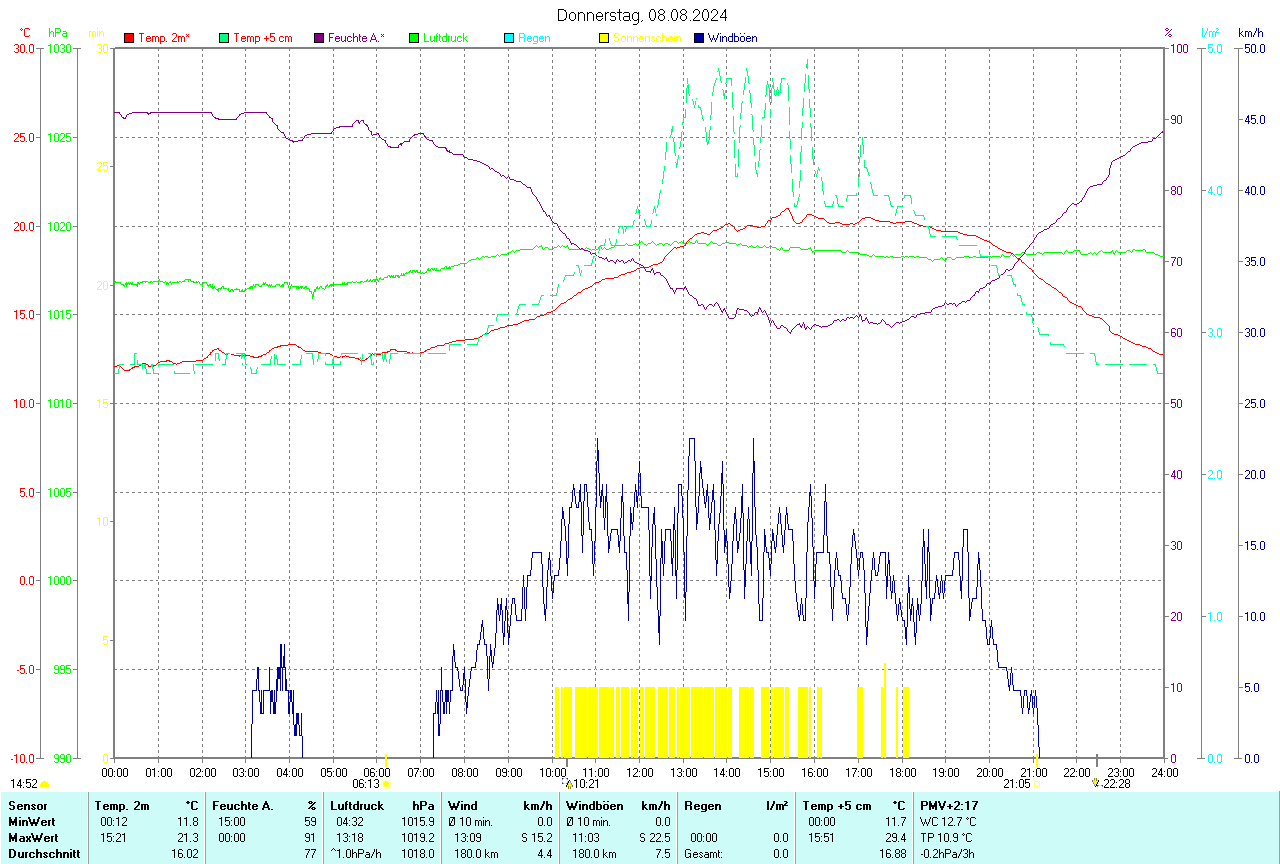Click the 'hPa' axis unit label at top left
The image size is (1280, 864).
(57, 33)
